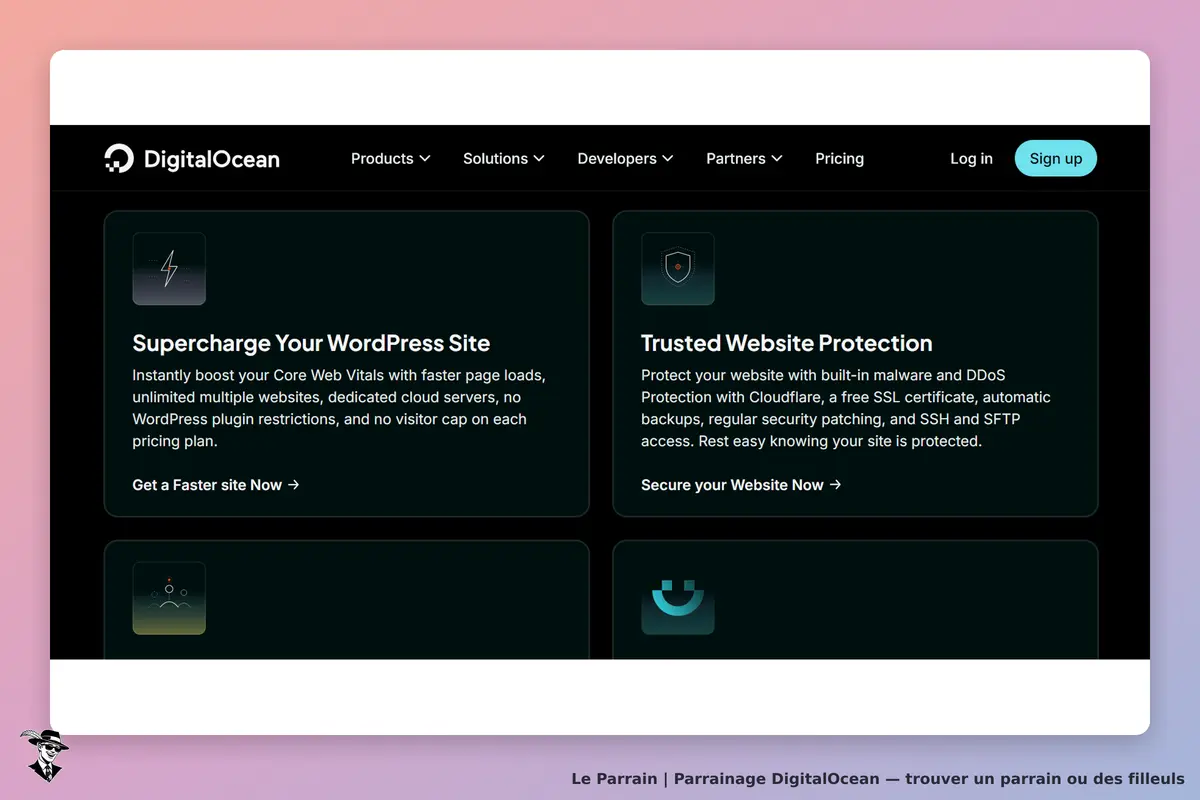Image resolution: width=1200 pixels, height=800 pixels.
Task: Click the Le Parrain Parrainage DigitalOcean caption
Action: pos(878,778)
